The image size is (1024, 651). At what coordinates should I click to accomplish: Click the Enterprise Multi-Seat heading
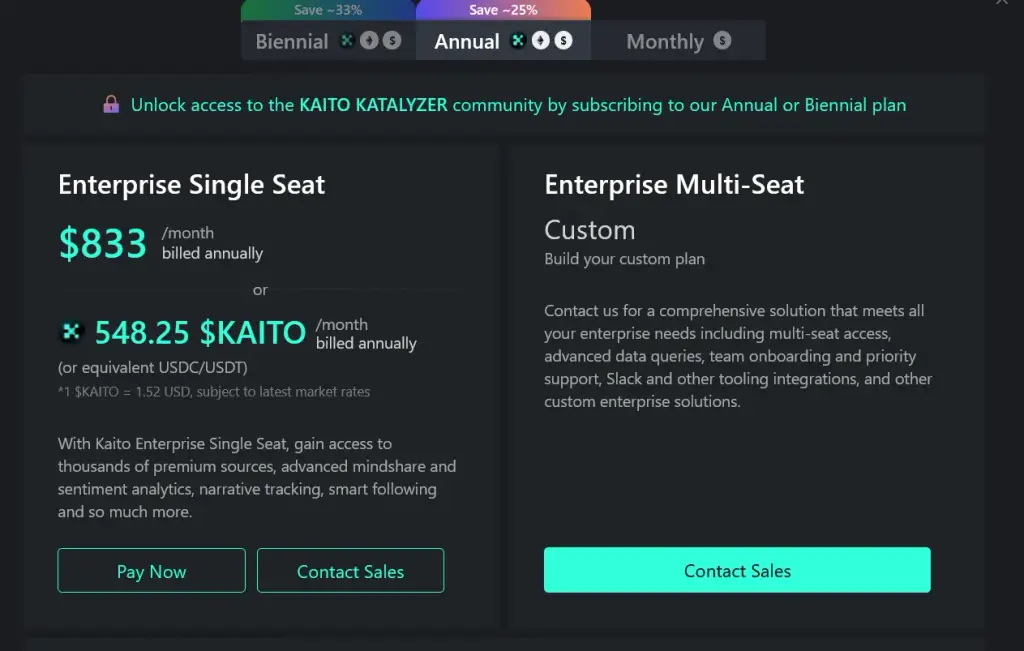pos(674,185)
